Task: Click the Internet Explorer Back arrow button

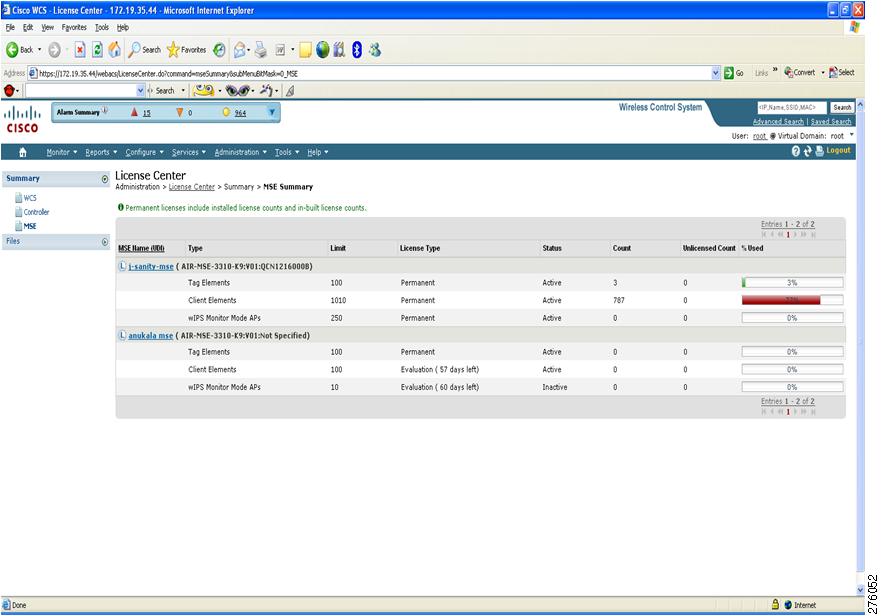Action: point(12,50)
